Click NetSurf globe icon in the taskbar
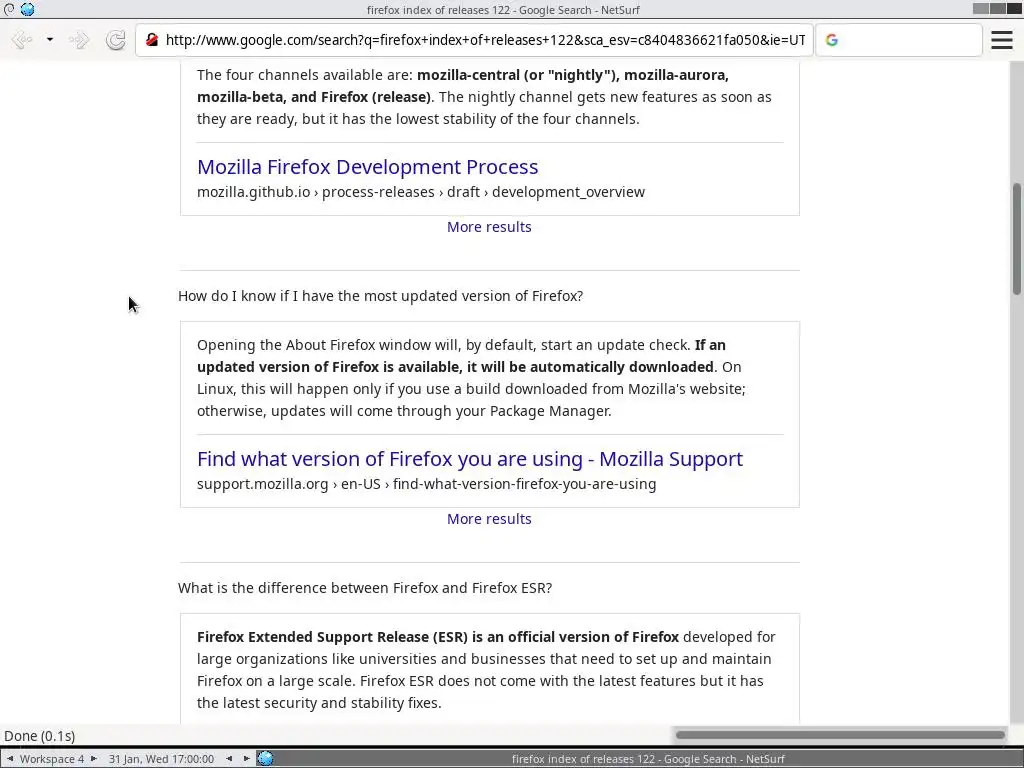 tap(265, 758)
